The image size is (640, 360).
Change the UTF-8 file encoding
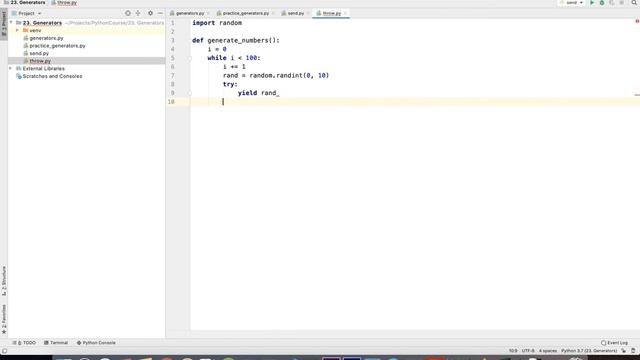tap(528, 351)
